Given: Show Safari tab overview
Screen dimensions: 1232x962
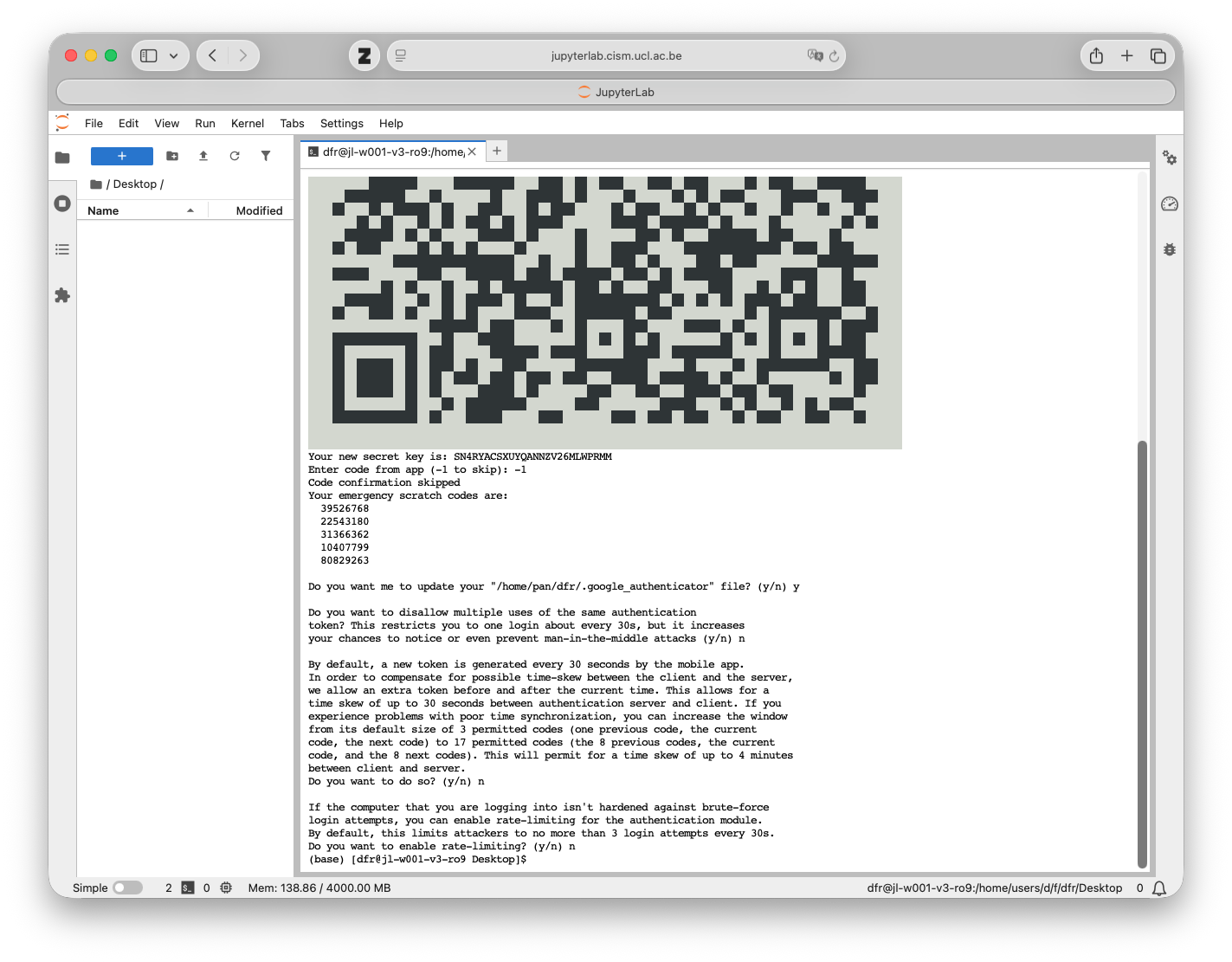Looking at the screenshot, I should tap(1158, 55).
